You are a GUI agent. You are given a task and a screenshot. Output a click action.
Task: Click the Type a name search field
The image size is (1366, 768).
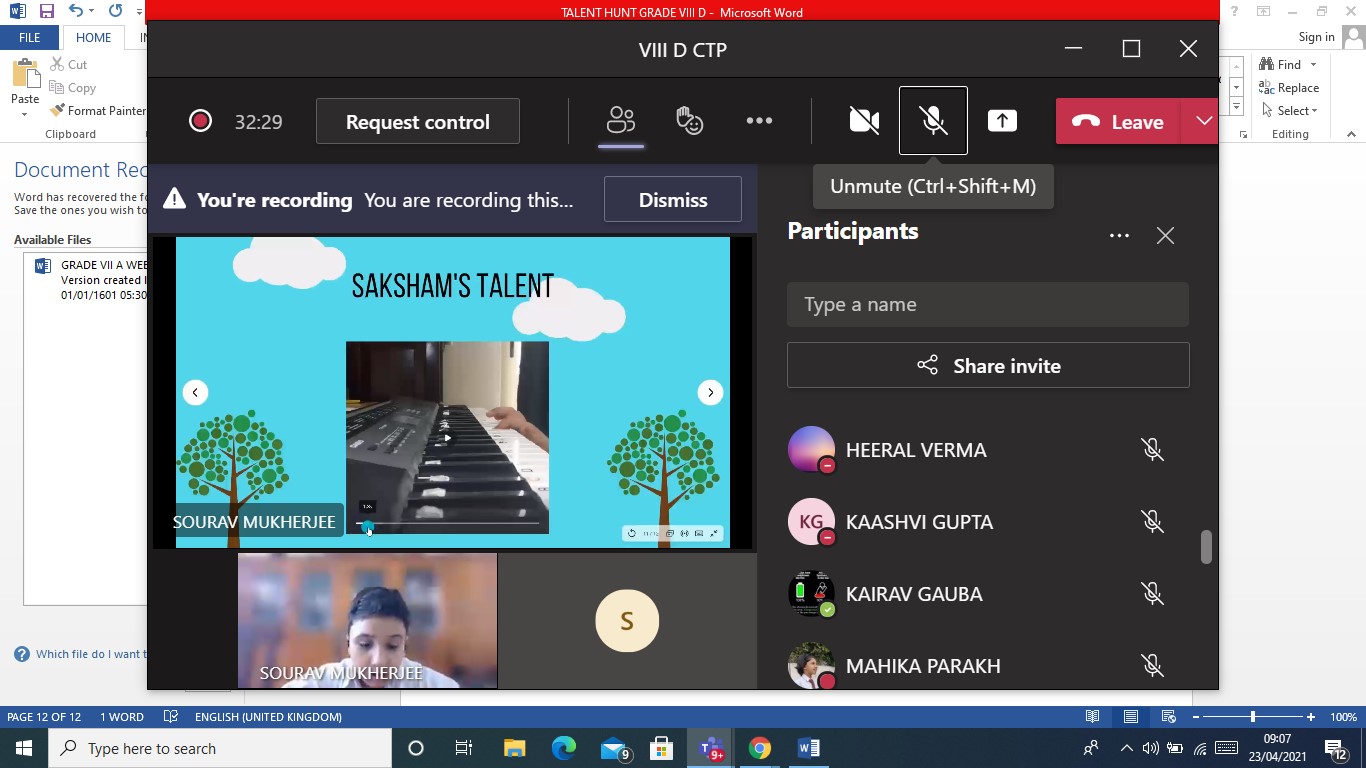(988, 304)
